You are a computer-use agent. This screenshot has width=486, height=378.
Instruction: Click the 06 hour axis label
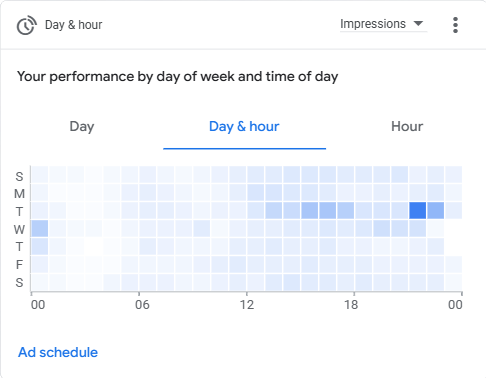click(x=142, y=305)
